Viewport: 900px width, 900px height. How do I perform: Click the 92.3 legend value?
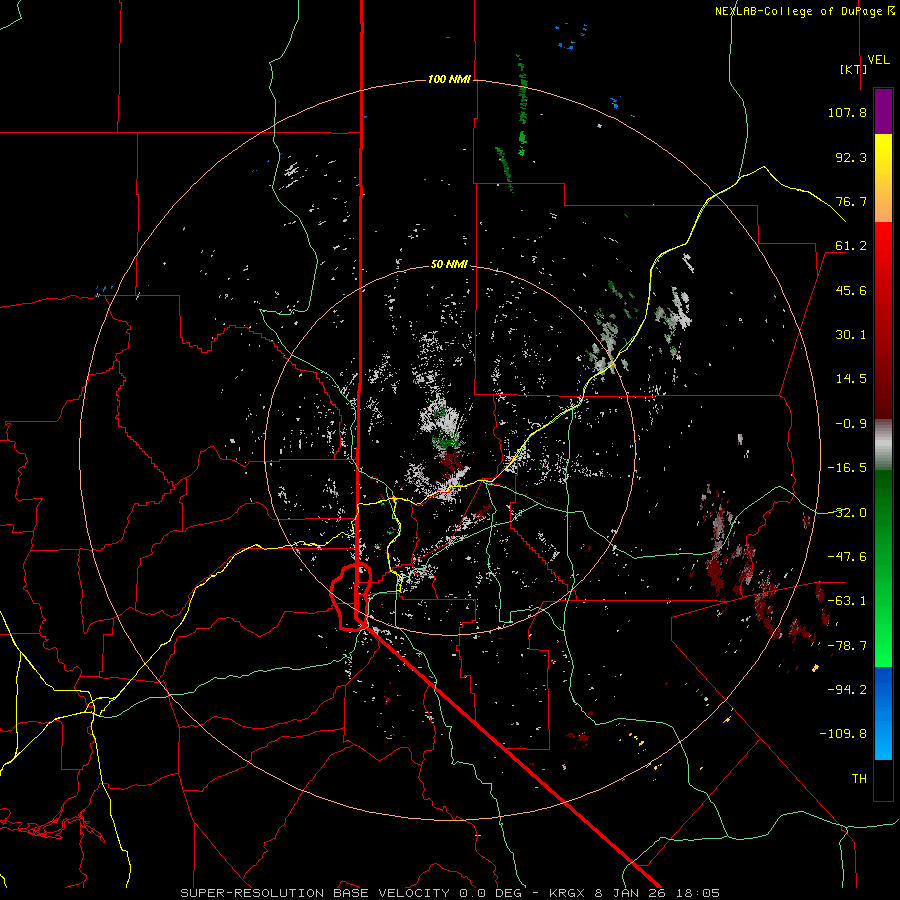(x=851, y=157)
